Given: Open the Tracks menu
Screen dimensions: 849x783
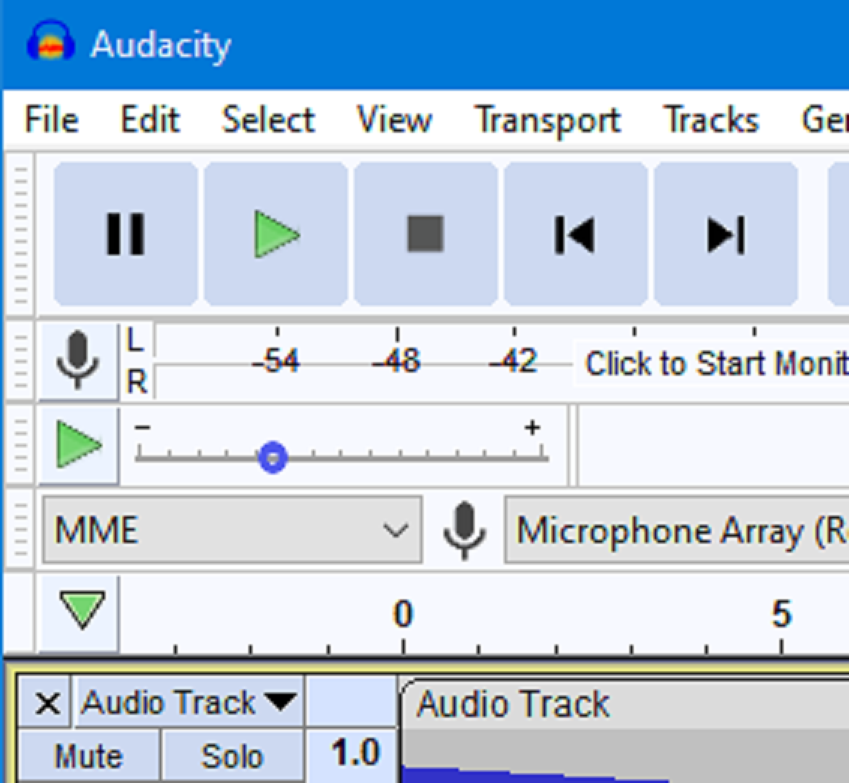Looking at the screenshot, I should (710, 120).
